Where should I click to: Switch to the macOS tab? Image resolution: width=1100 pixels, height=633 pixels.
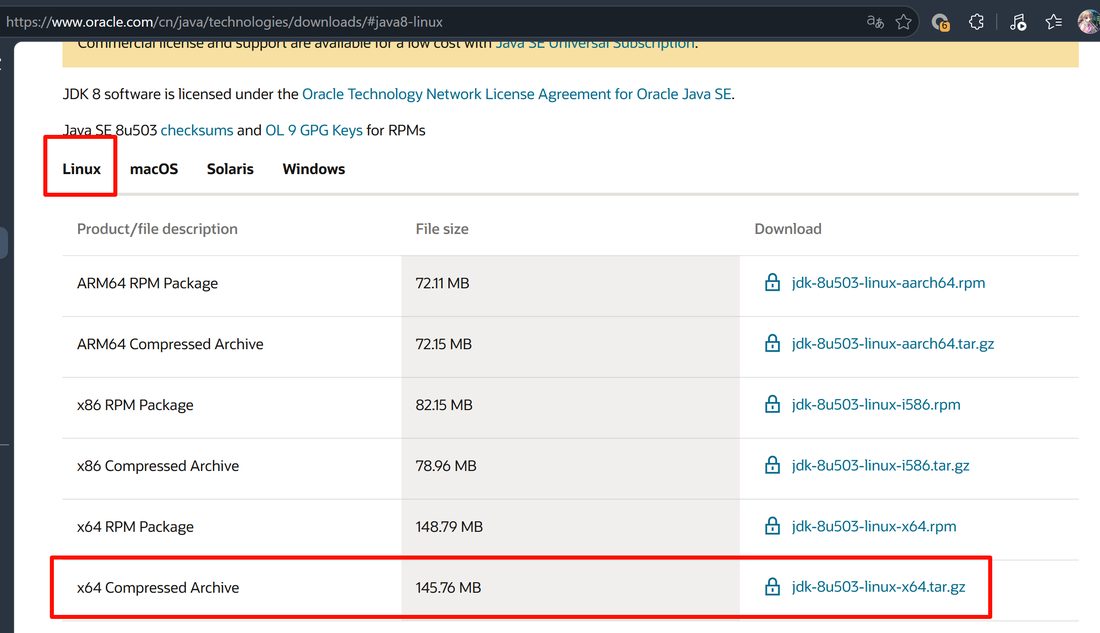pos(154,168)
